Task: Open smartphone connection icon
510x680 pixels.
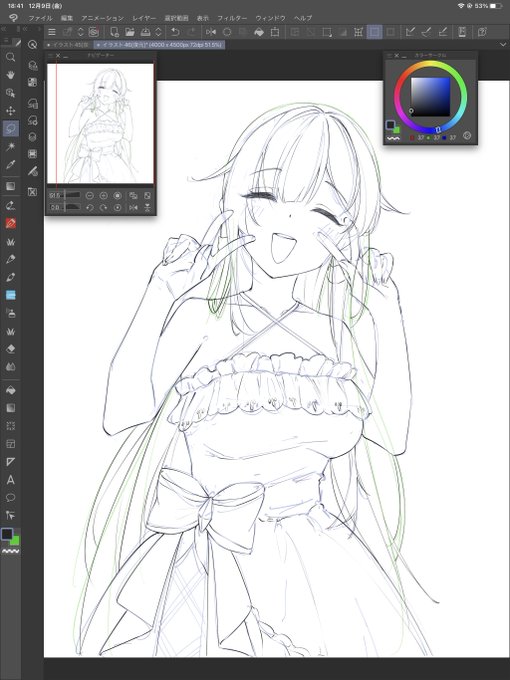Action: [462, 32]
